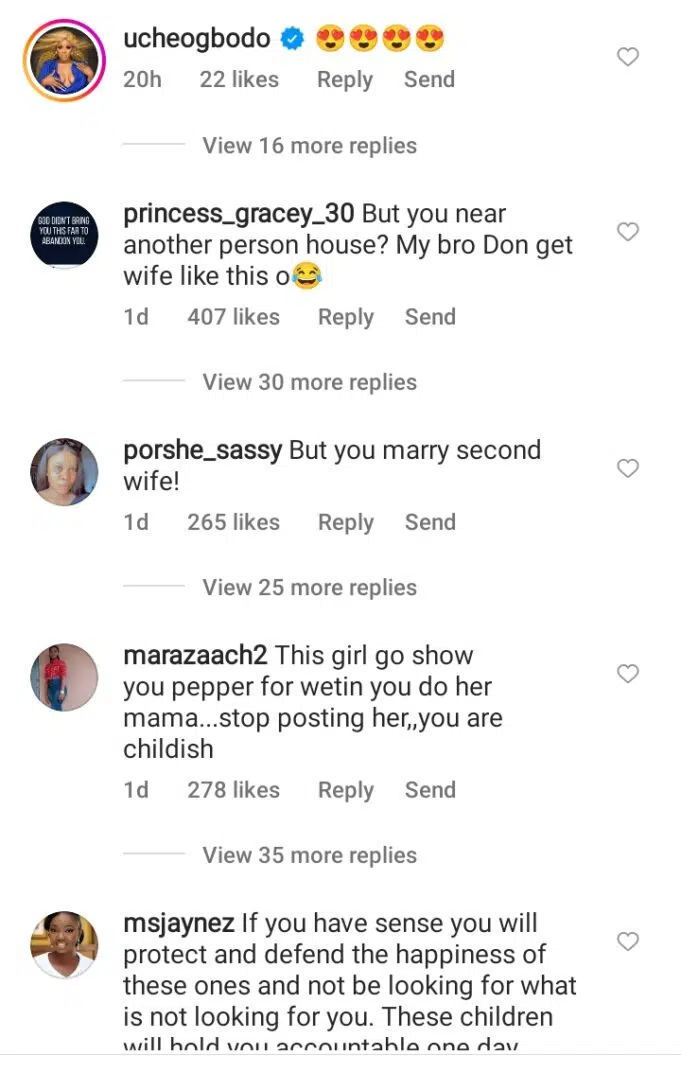Open the msjaynez username link
The height and width of the screenshot is (1073, 681).
tap(178, 923)
